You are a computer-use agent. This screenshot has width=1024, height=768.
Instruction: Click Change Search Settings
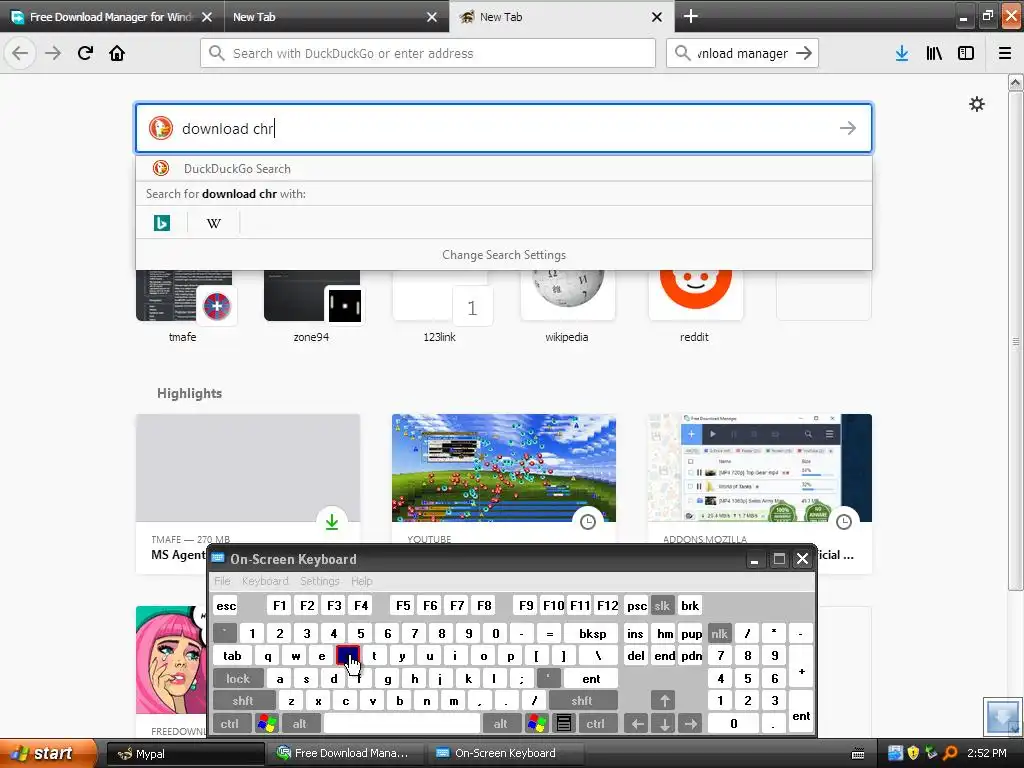[504, 255]
